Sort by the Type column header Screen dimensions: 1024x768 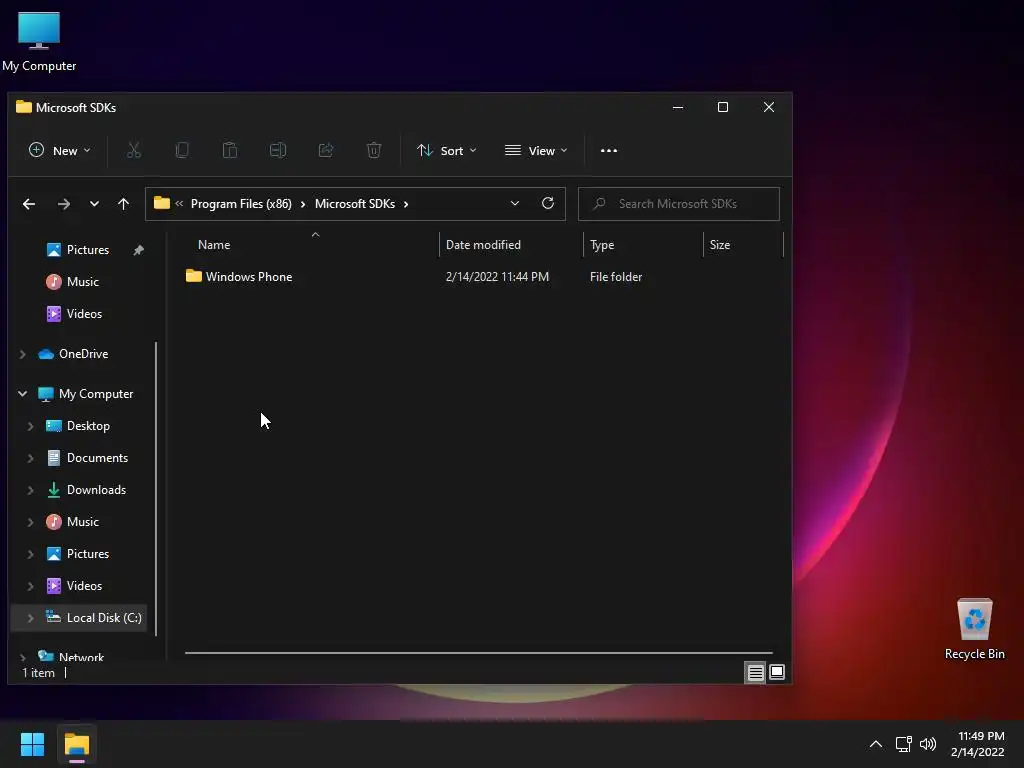click(x=601, y=245)
